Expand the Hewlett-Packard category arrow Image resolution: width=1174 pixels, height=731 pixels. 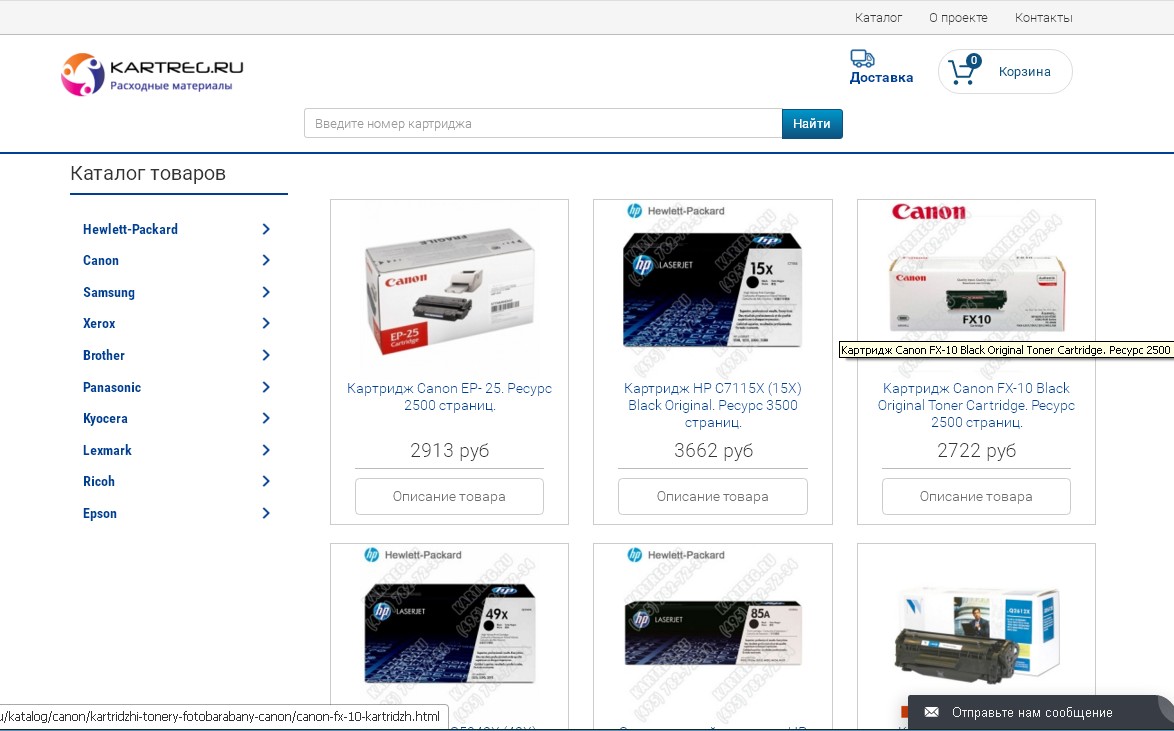click(266, 229)
